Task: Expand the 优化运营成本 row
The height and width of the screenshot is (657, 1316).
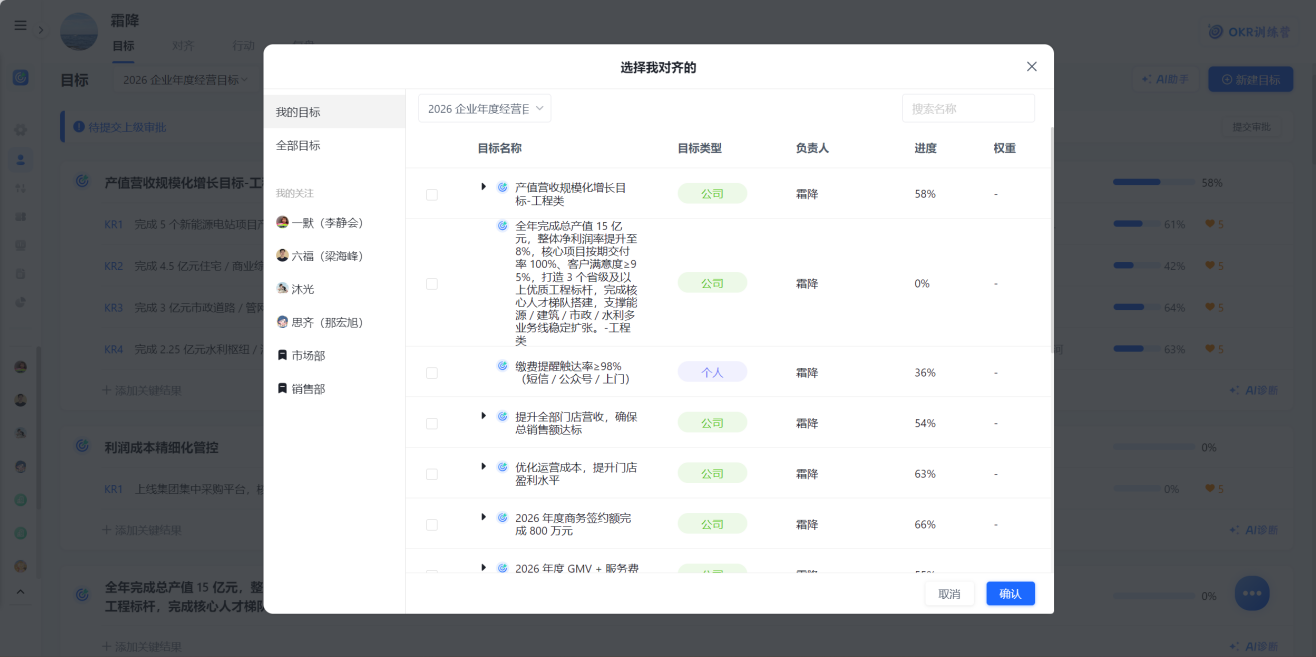Action: click(x=484, y=467)
